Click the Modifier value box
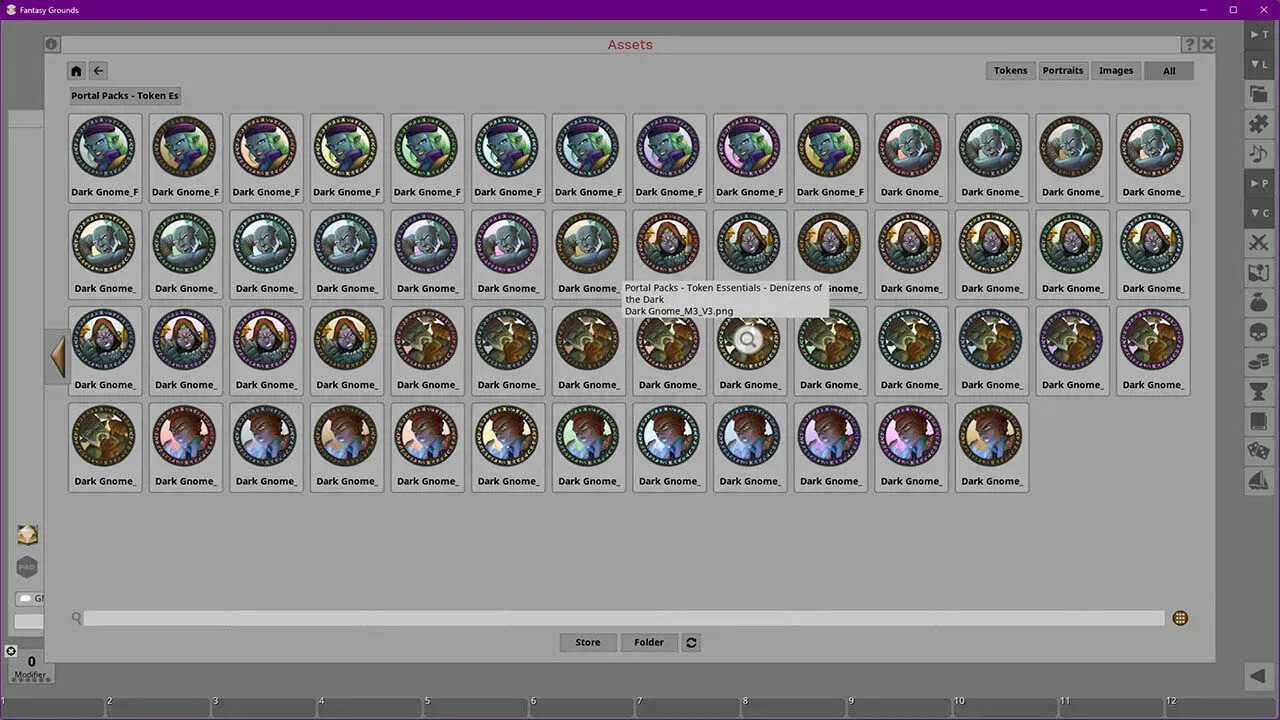This screenshot has height=720, width=1280. tap(30, 662)
